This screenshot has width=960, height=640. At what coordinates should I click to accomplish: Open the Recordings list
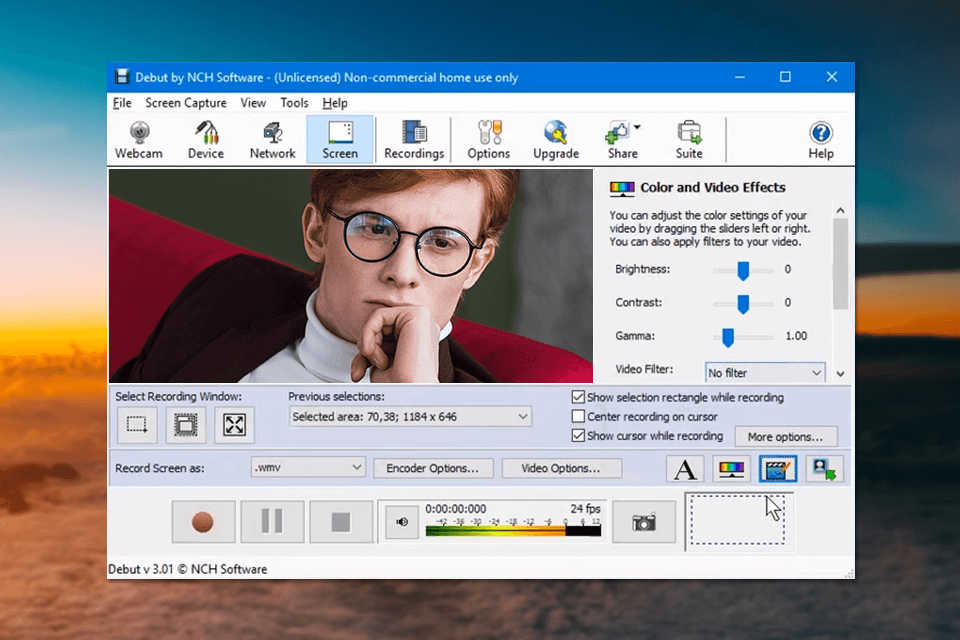click(x=414, y=138)
